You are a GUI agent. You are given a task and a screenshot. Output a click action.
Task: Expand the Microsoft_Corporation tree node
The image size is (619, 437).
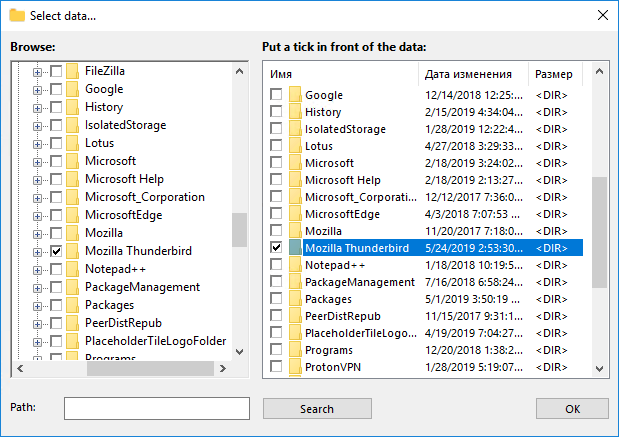37,198
